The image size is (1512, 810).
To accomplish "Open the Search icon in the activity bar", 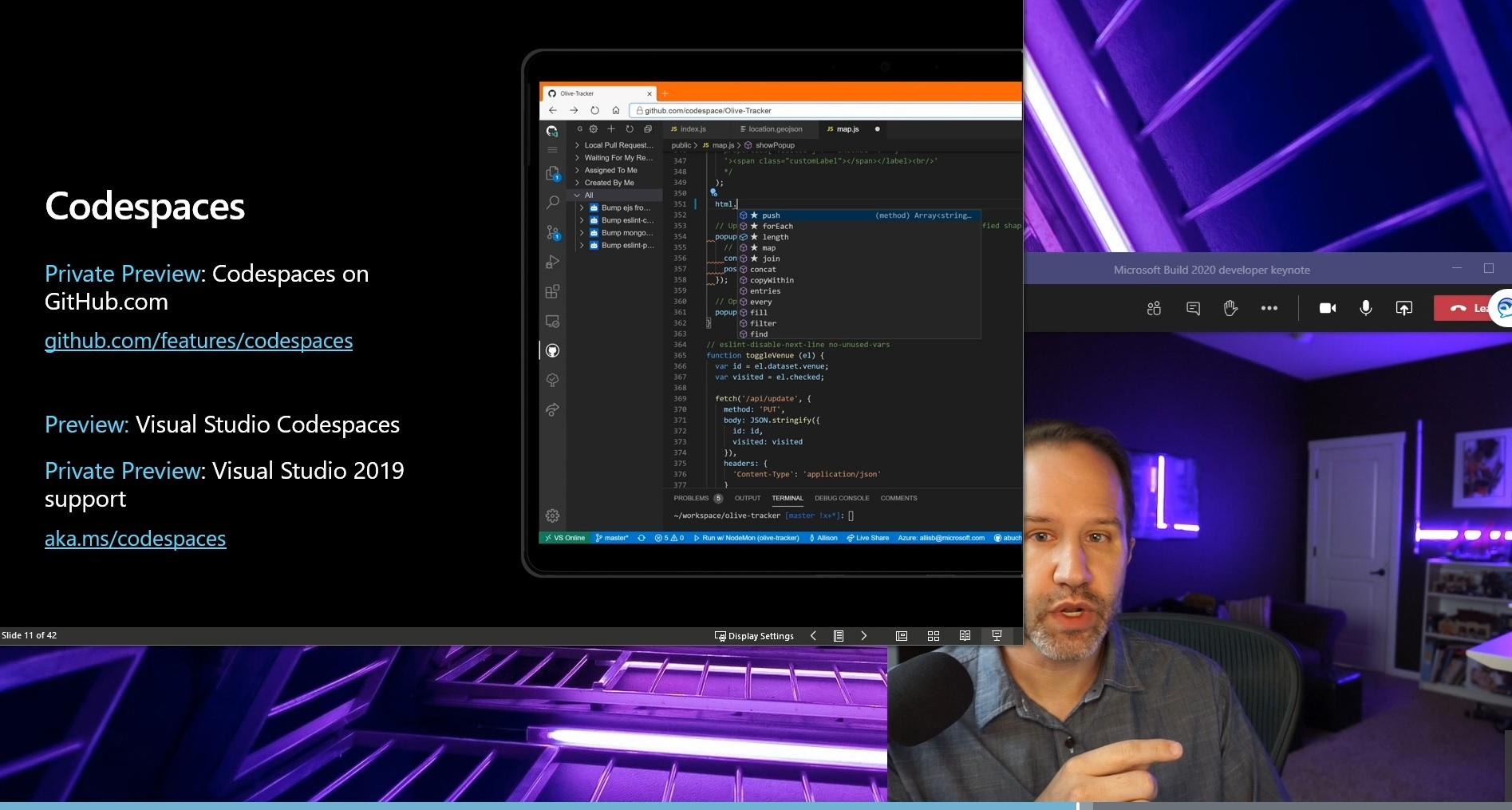I will [x=552, y=203].
